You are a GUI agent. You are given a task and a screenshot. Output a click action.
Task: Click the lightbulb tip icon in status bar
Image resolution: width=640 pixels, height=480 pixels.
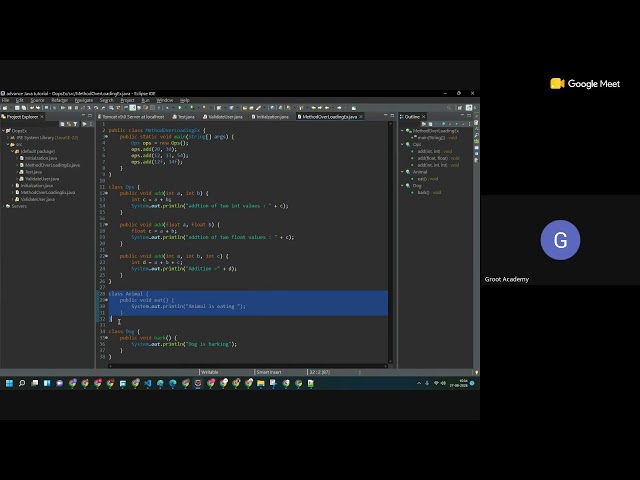[476, 372]
